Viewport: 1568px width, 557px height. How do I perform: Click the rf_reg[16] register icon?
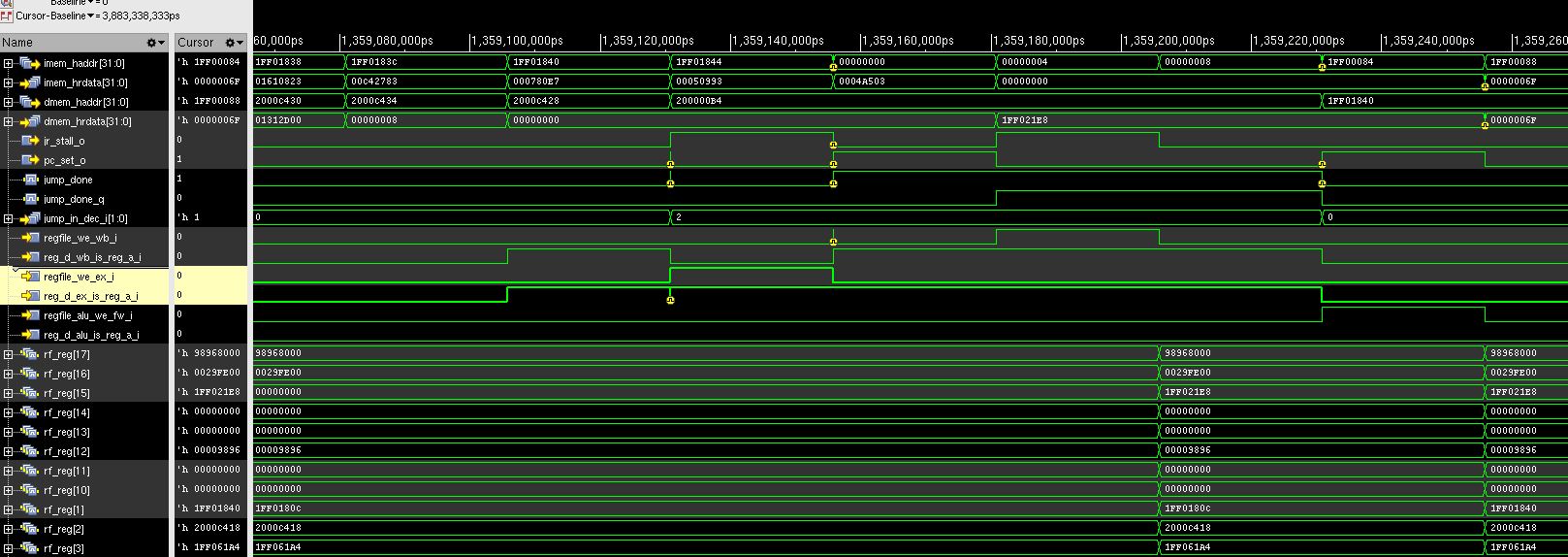[29, 374]
